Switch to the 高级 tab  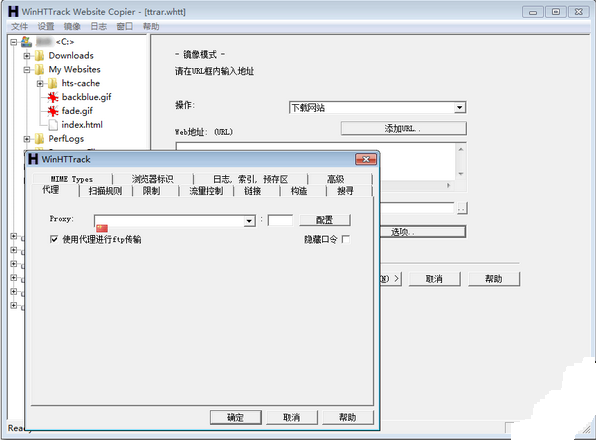click(336, 179)
